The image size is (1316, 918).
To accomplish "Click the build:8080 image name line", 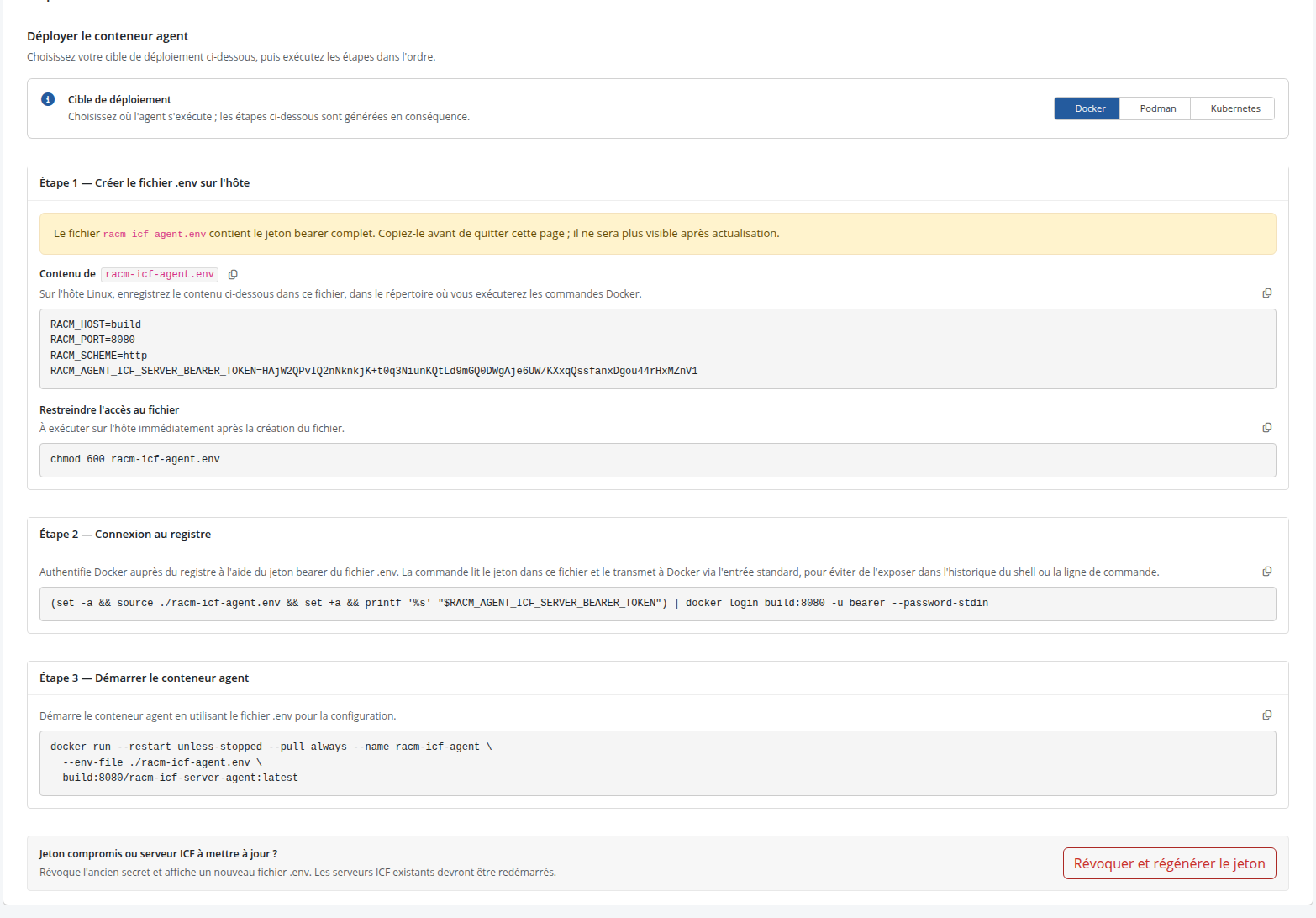I will 180,778.
